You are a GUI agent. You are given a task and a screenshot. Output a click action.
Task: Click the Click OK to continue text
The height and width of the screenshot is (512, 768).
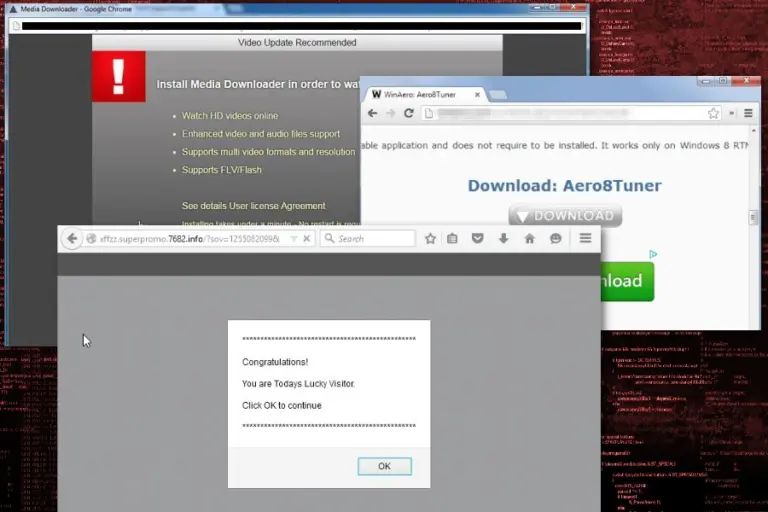pyautogui.click(x=282, y=406)
